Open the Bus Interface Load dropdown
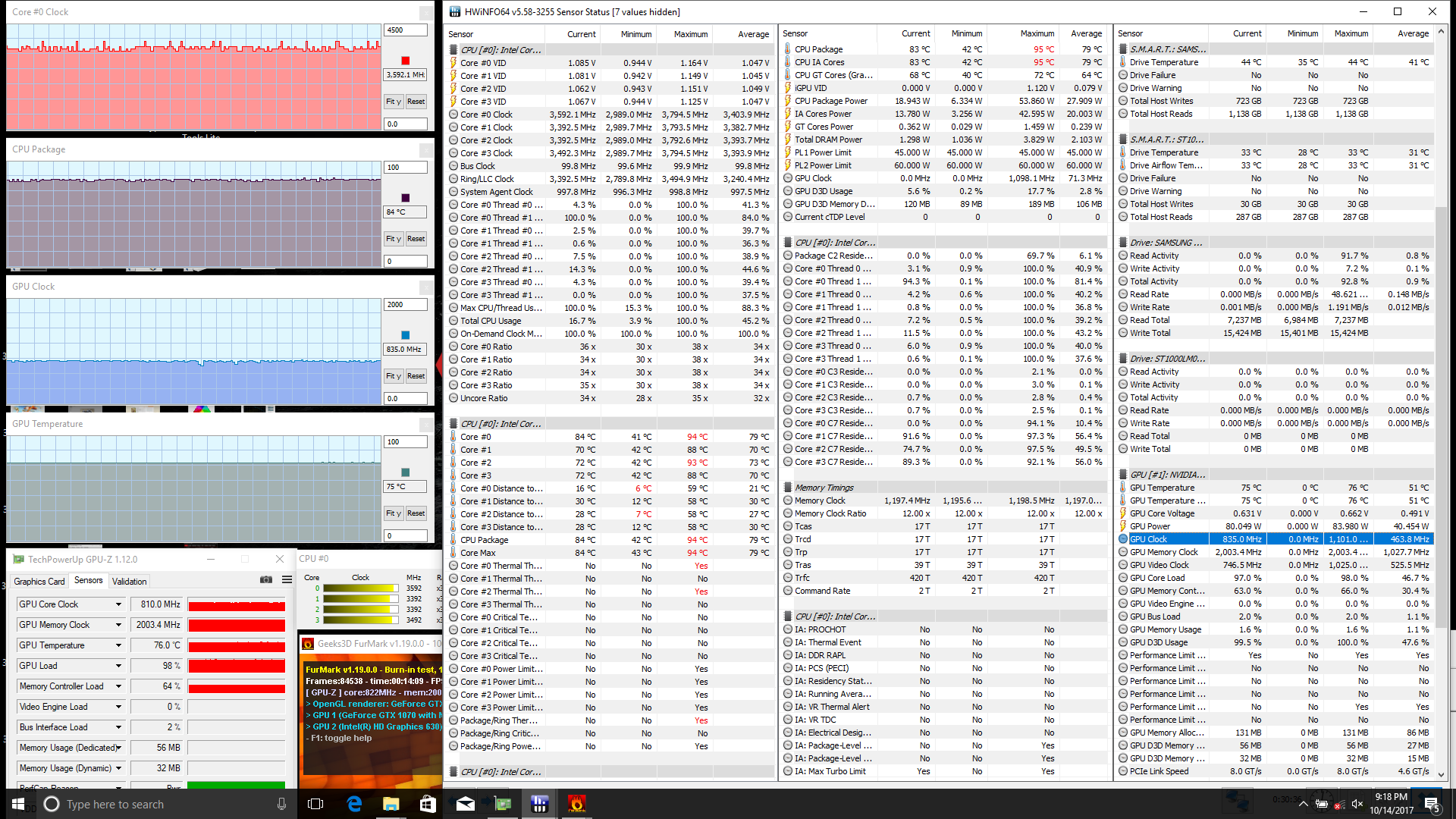Screen dimensions: 1456x819 tap(118, 727)
